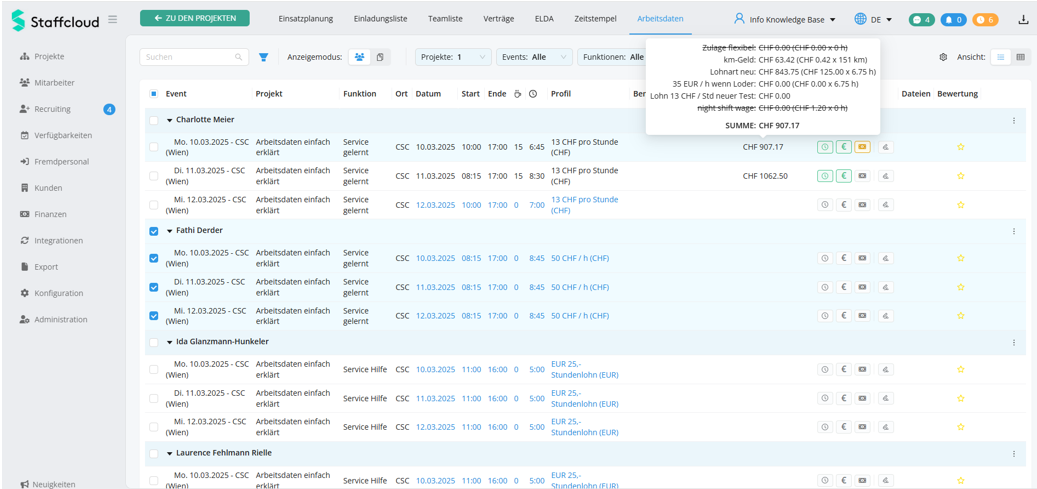This screenshot has height=489, width=1037.
Task: Check Charlotte Meier's 11.03.2025 row checkbox
Action: click(153, 176)
